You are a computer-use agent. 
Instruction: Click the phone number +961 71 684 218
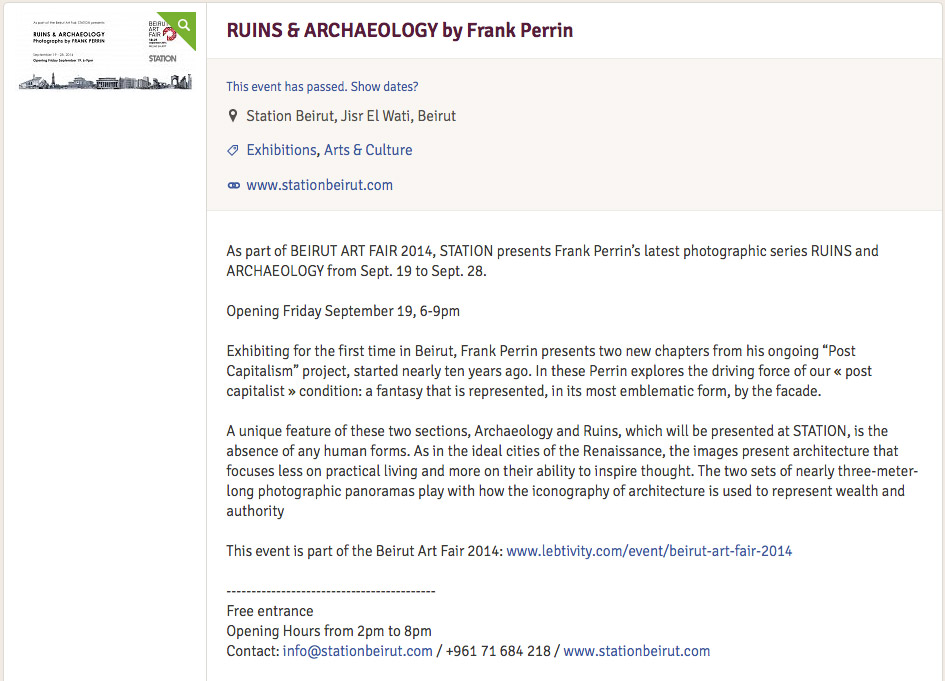498,651
